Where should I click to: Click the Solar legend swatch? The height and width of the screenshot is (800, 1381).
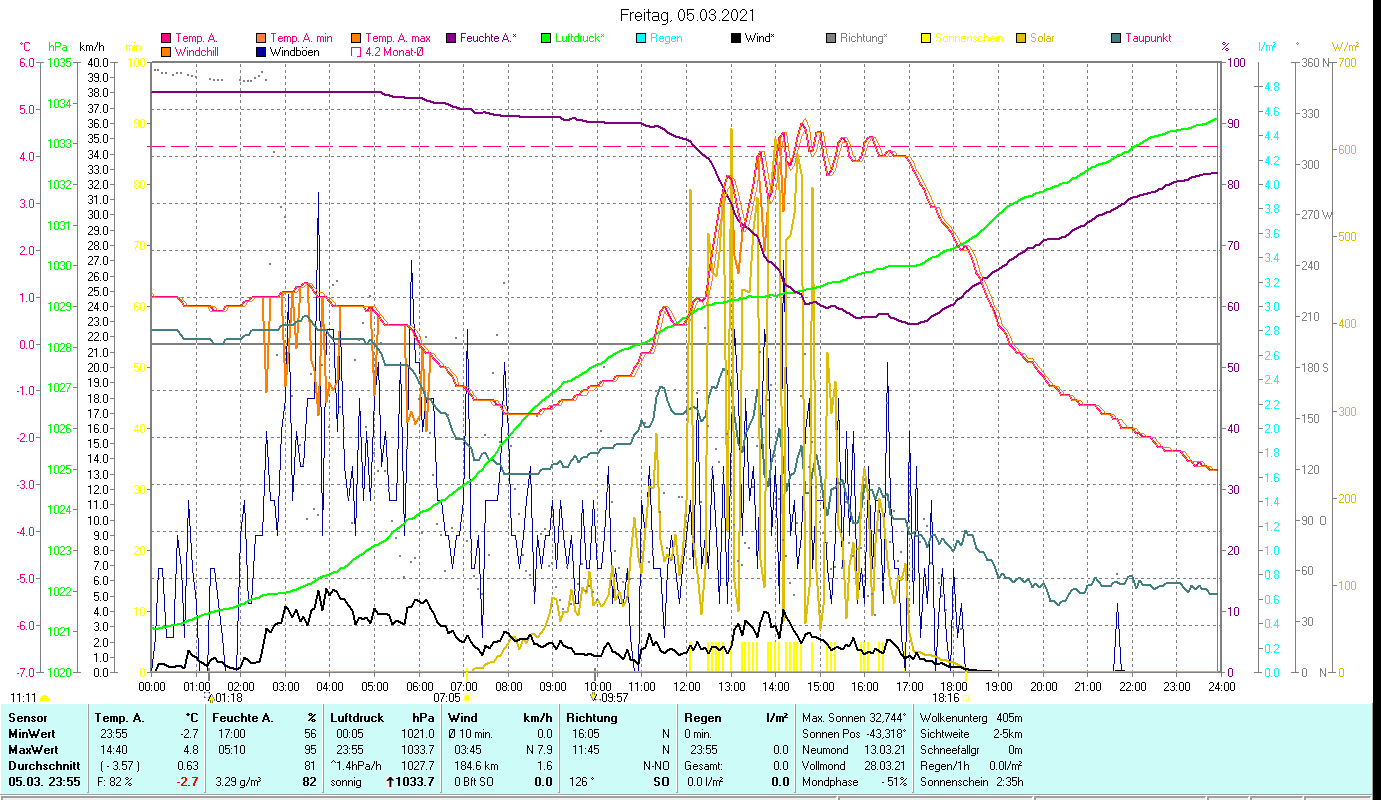coord(1021,38)
